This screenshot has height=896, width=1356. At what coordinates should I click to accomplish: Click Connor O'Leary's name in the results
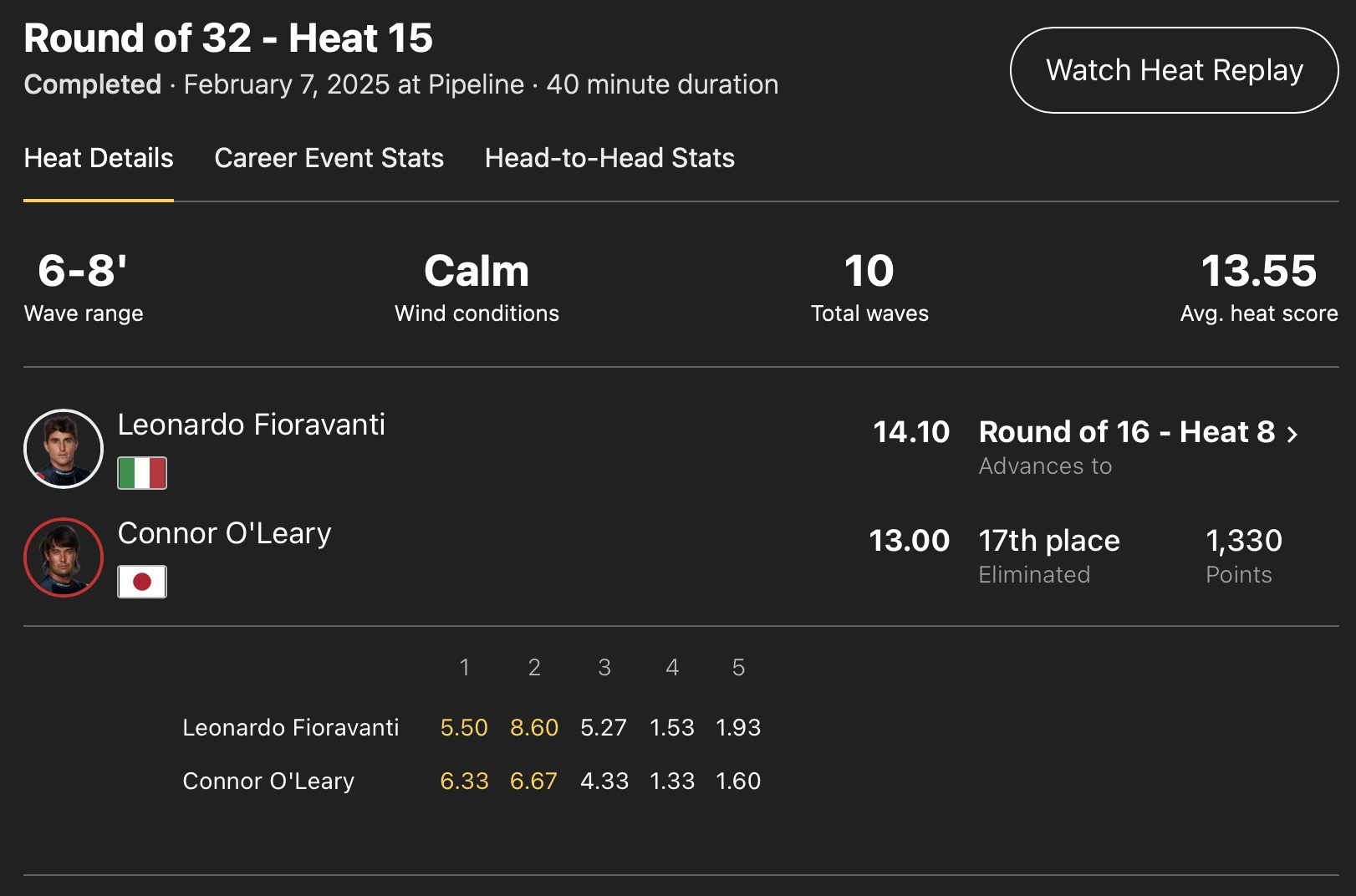224,533
